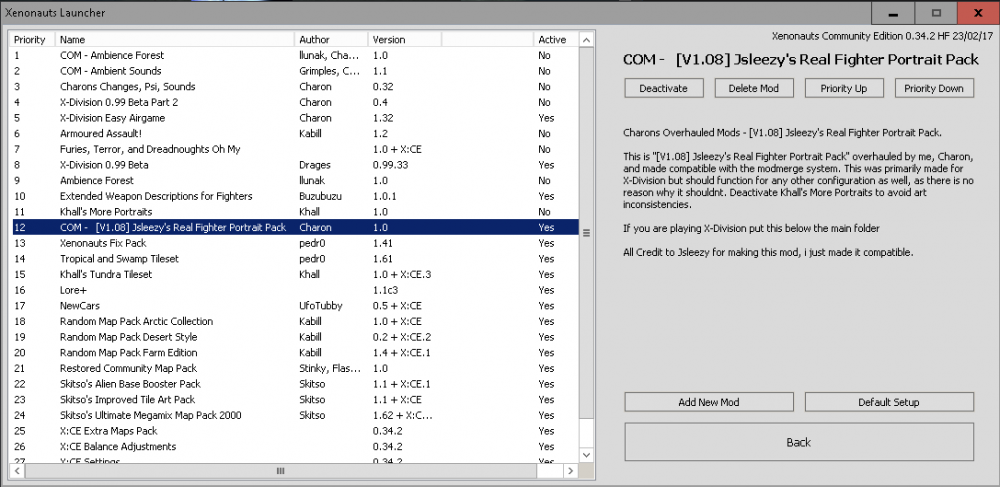
Task: Select the NewCars mod row
Action: point(295,305)
